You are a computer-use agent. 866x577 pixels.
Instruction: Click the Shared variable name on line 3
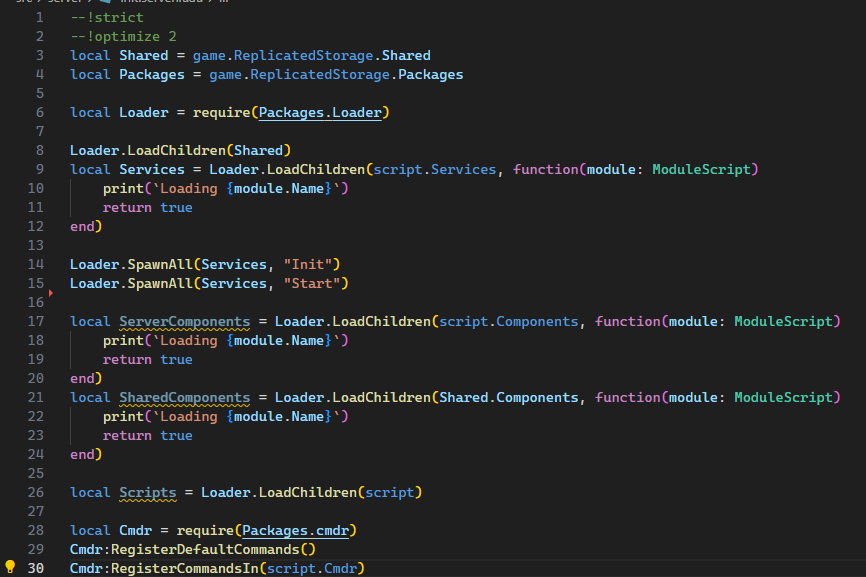point(144,56)
